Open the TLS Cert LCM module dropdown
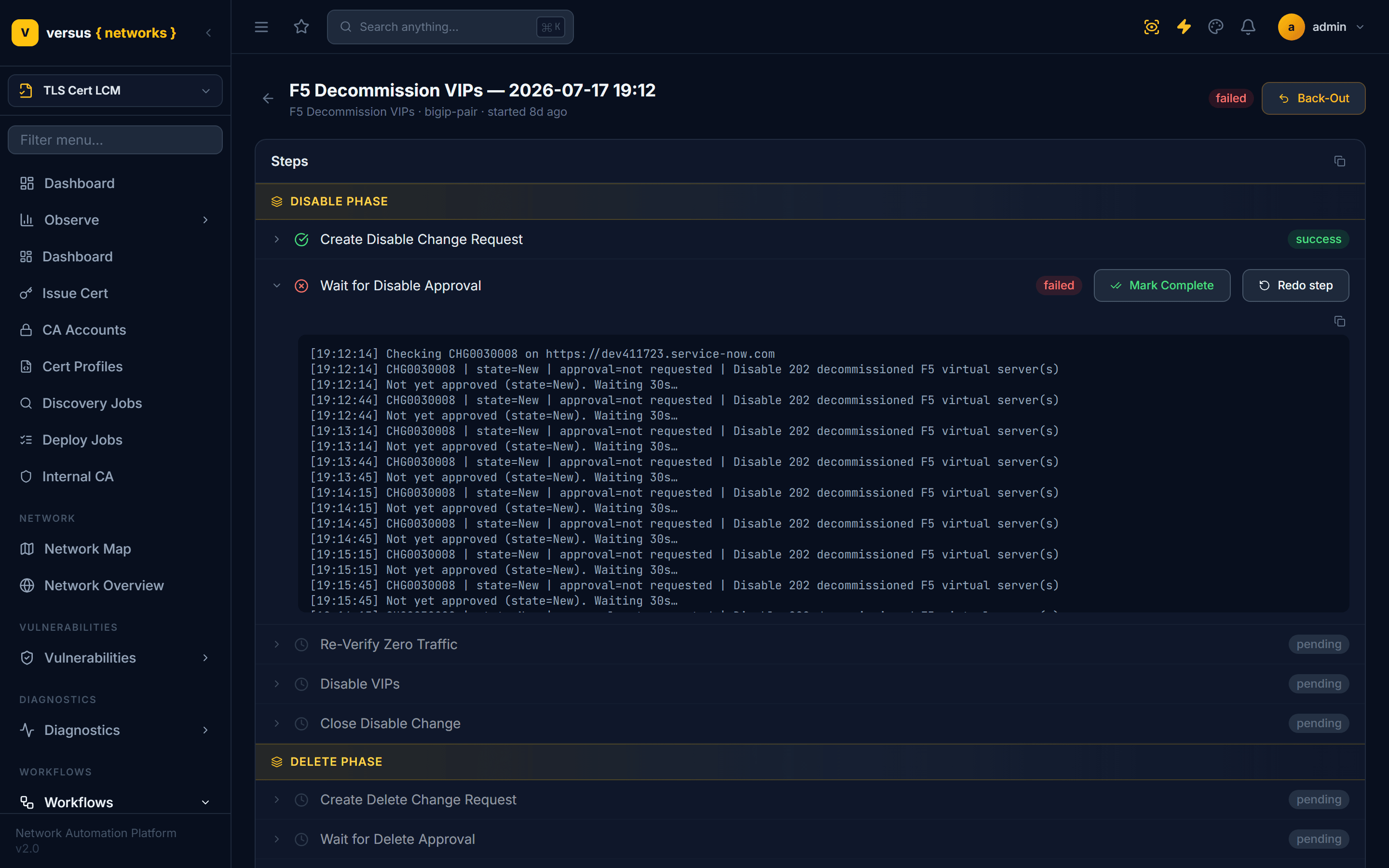 click(115, 91)
